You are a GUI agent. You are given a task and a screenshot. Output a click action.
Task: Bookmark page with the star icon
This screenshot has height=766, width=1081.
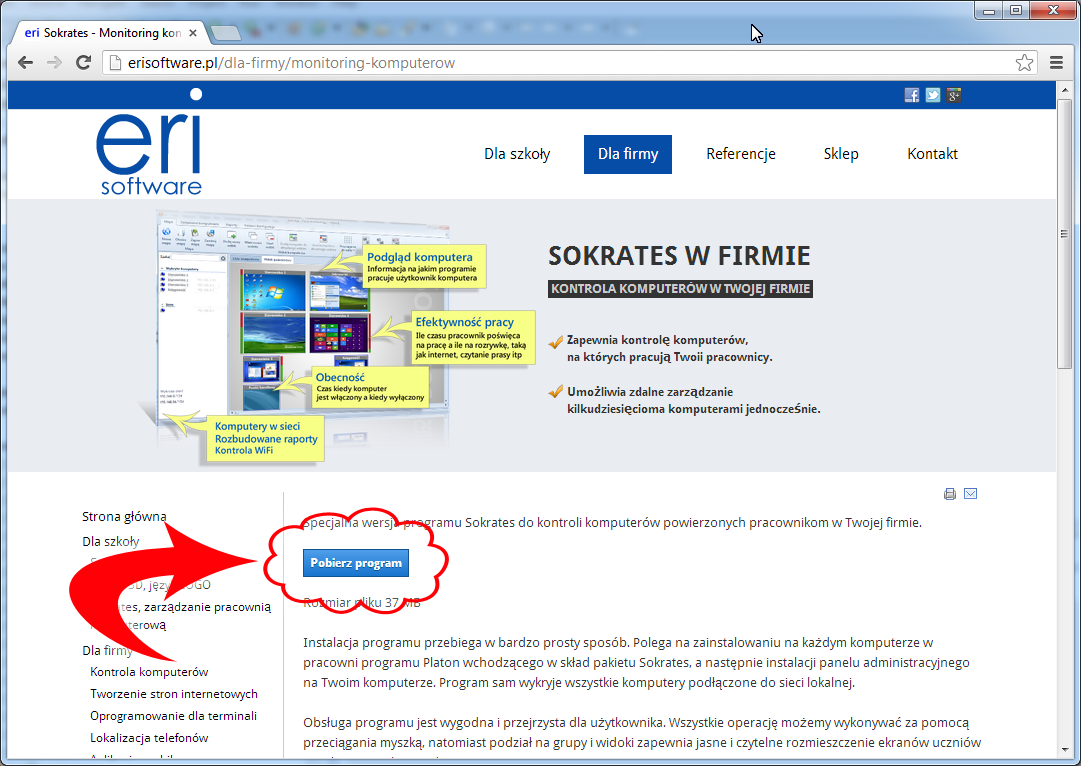click(1024, 63)
